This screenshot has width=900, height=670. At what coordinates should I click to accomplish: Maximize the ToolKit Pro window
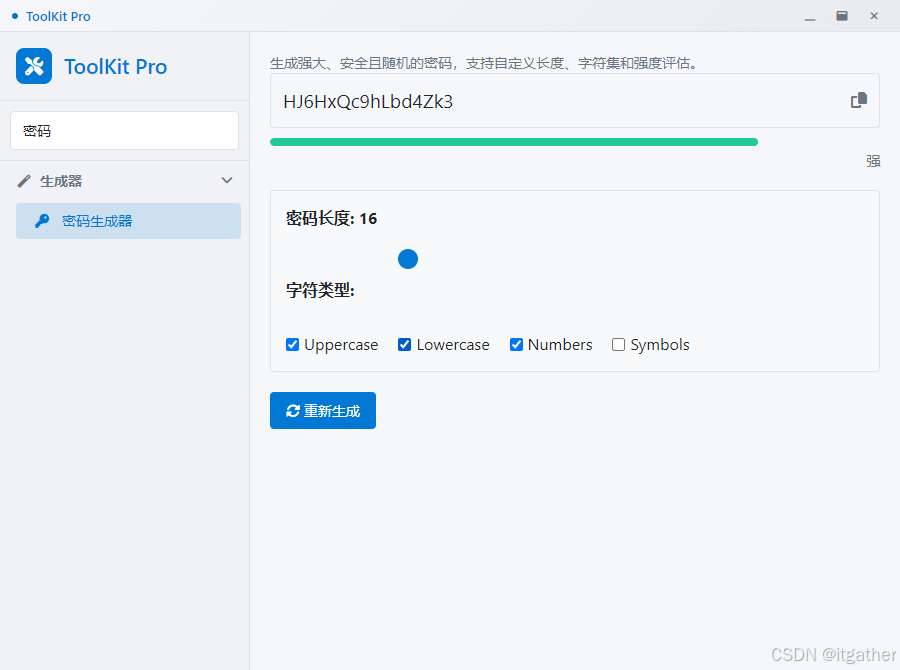click(842, 16)
